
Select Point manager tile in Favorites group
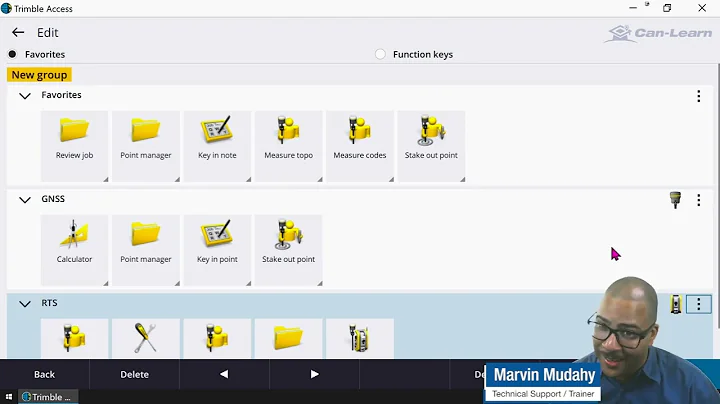(x=146, y=146)
